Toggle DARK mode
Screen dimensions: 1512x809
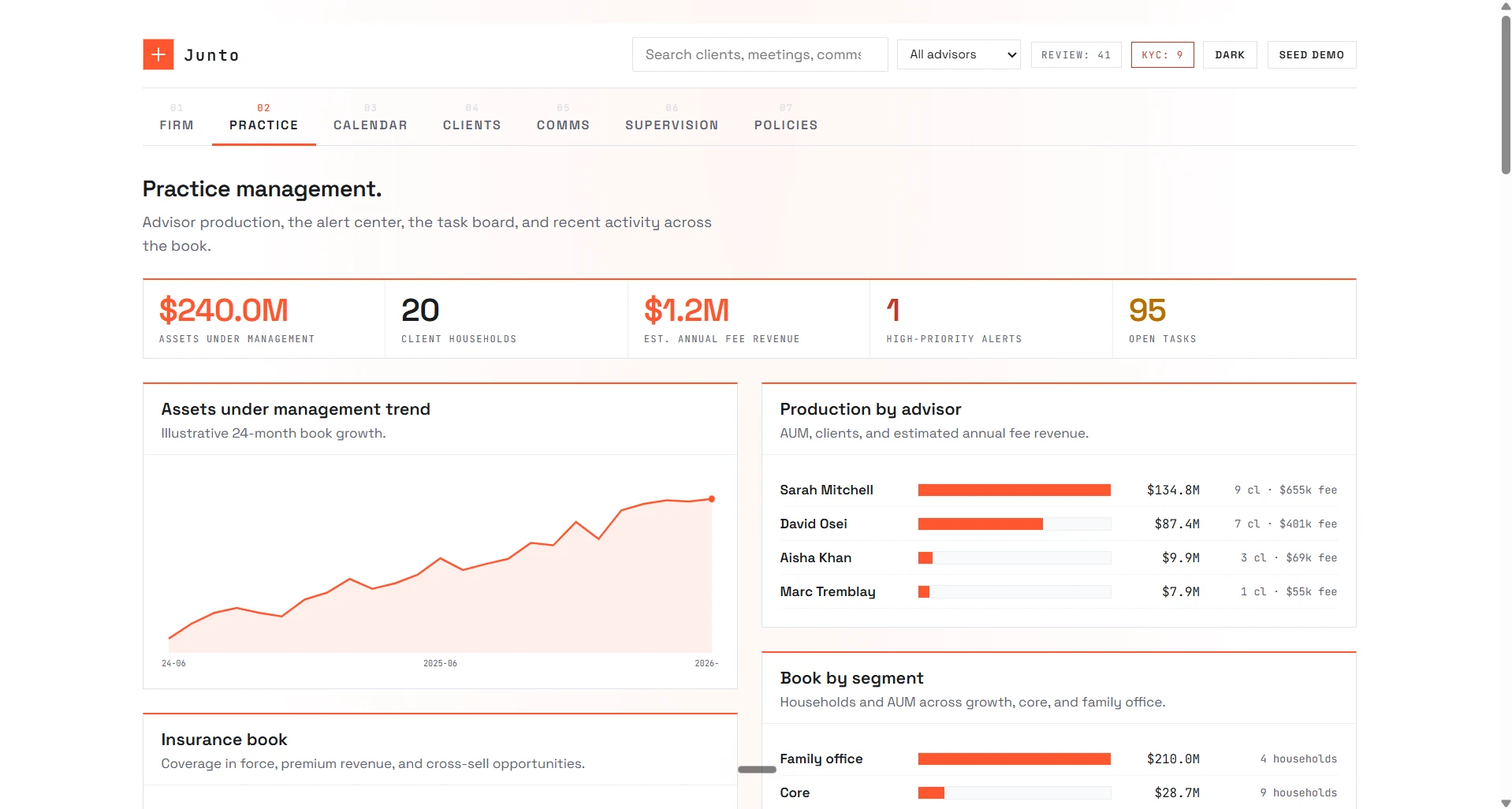tap(1230, 54)
